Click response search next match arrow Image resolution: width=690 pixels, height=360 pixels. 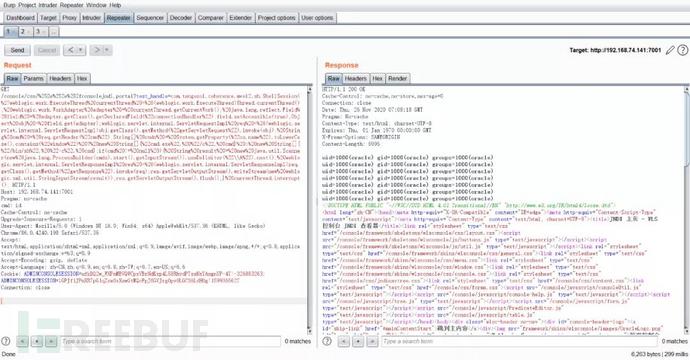click(x=372, y=341)
